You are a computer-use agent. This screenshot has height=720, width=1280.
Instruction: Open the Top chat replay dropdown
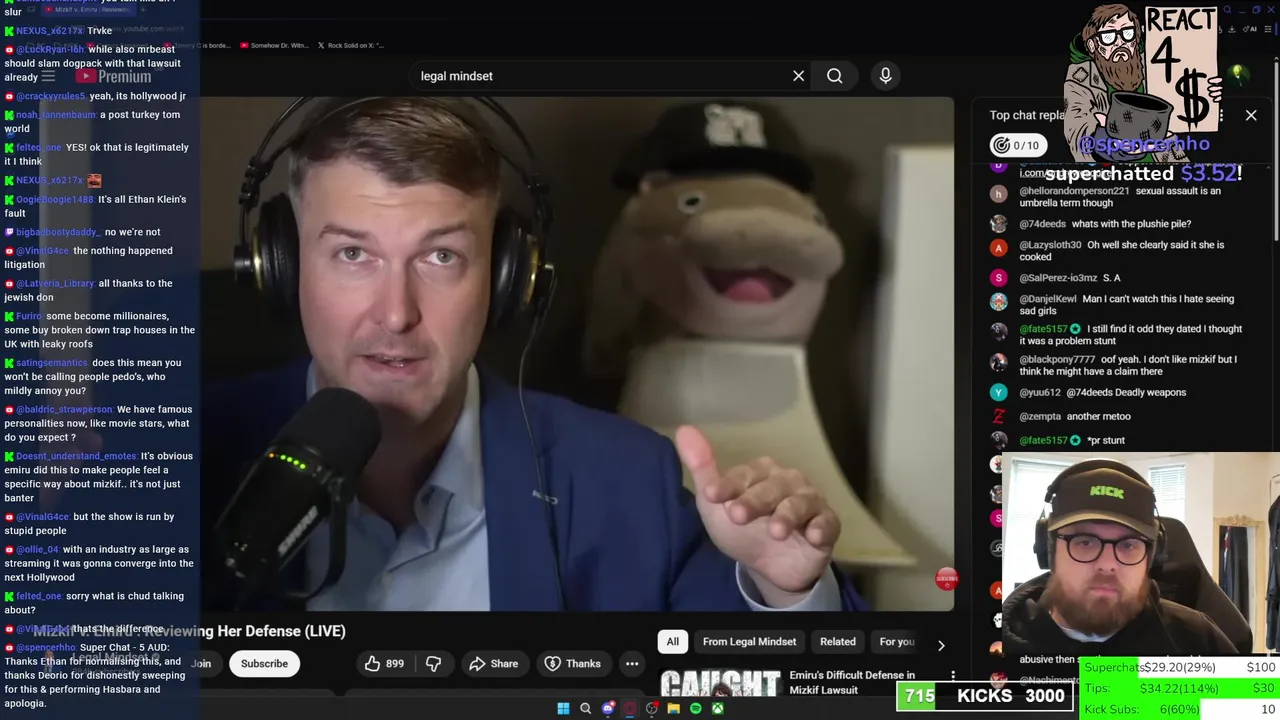pyautogui.click(x=1028, y=115)
